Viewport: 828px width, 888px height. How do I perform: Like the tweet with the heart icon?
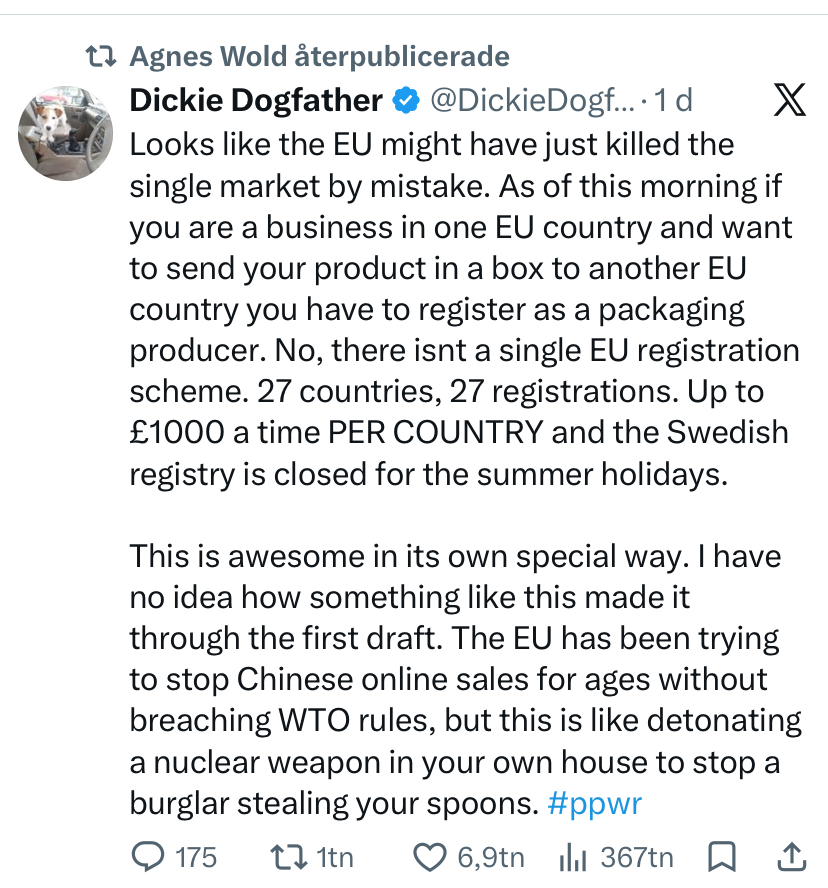(429, 857)
